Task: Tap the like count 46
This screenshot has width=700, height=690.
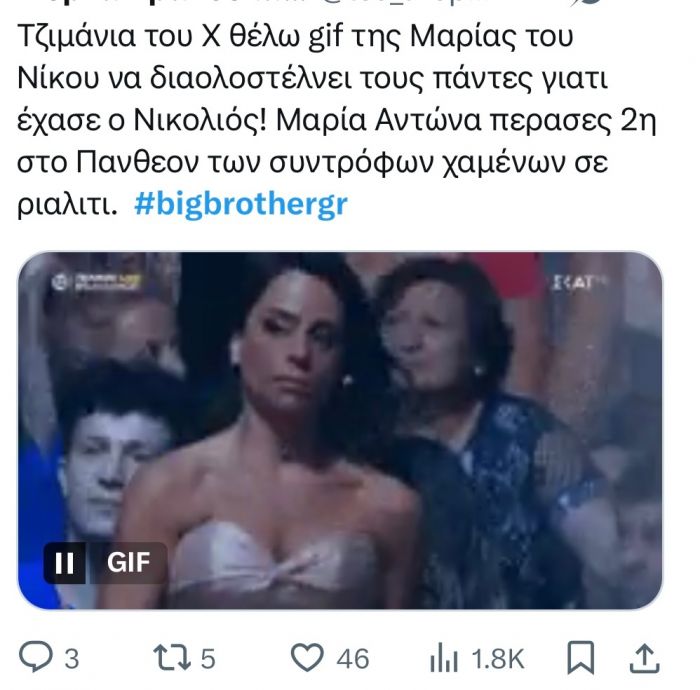Action: pyautogui.click(x=353, y=659)
